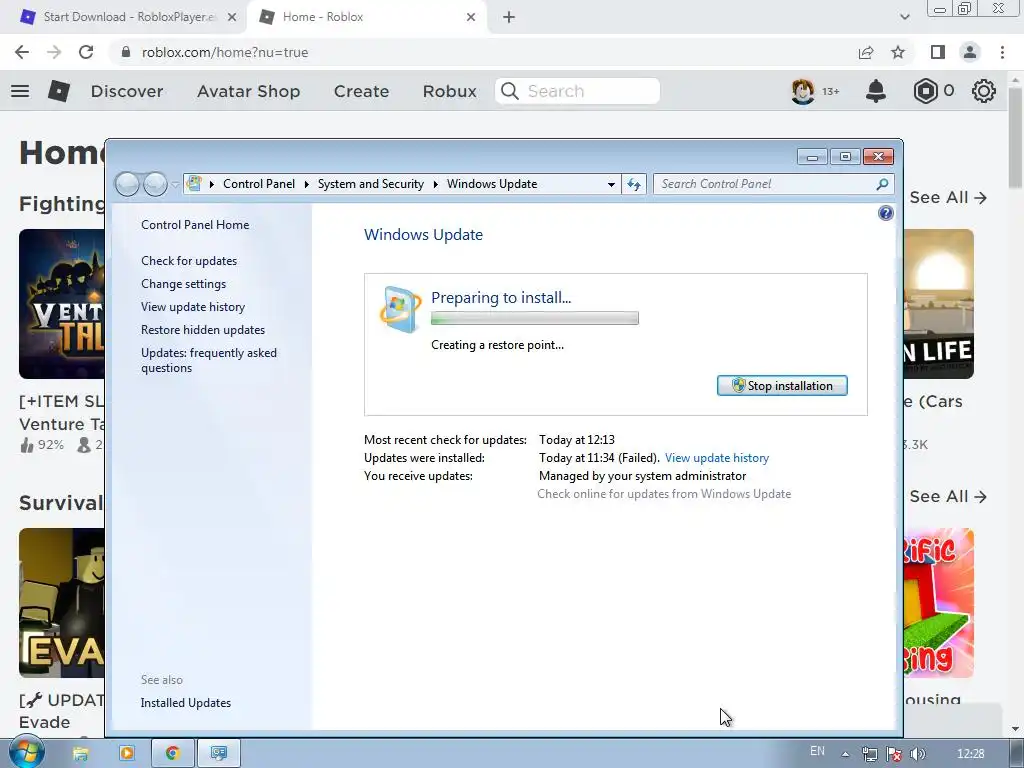This screenshot has height=768, width=1024.
Task: Open View update history in sidebar
Action: (193, 307)
